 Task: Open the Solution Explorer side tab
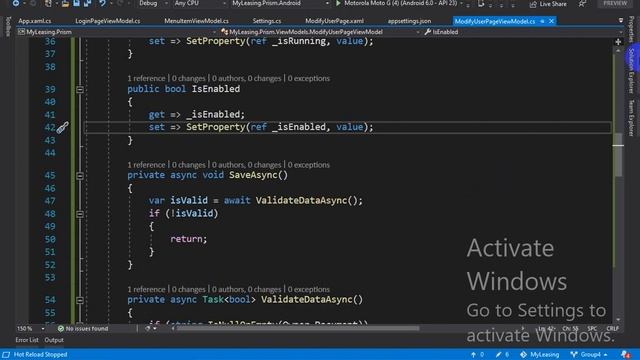click(631, 71)
